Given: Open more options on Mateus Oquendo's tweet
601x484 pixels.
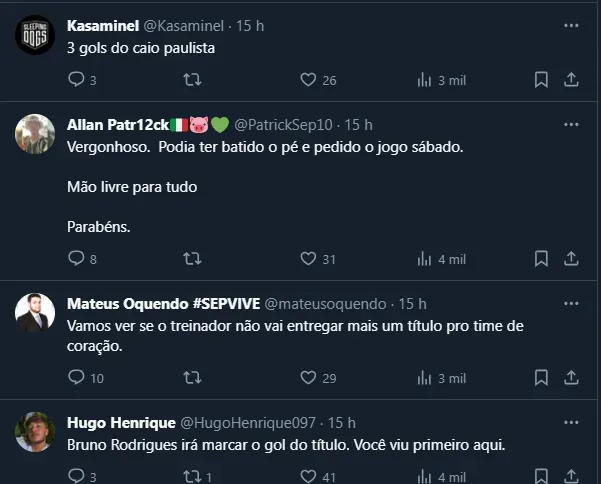Looking at the screenshot, I should (x=571, y=303).
